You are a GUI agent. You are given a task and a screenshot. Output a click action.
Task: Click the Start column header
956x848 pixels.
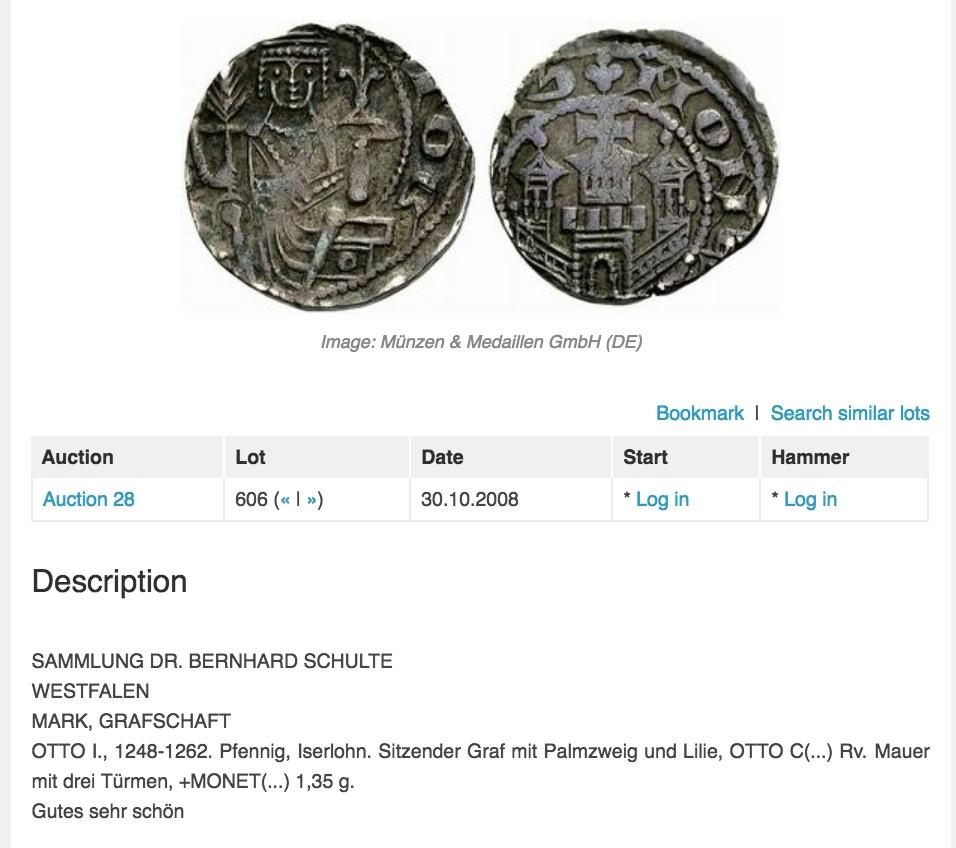[x=645, y=457]
